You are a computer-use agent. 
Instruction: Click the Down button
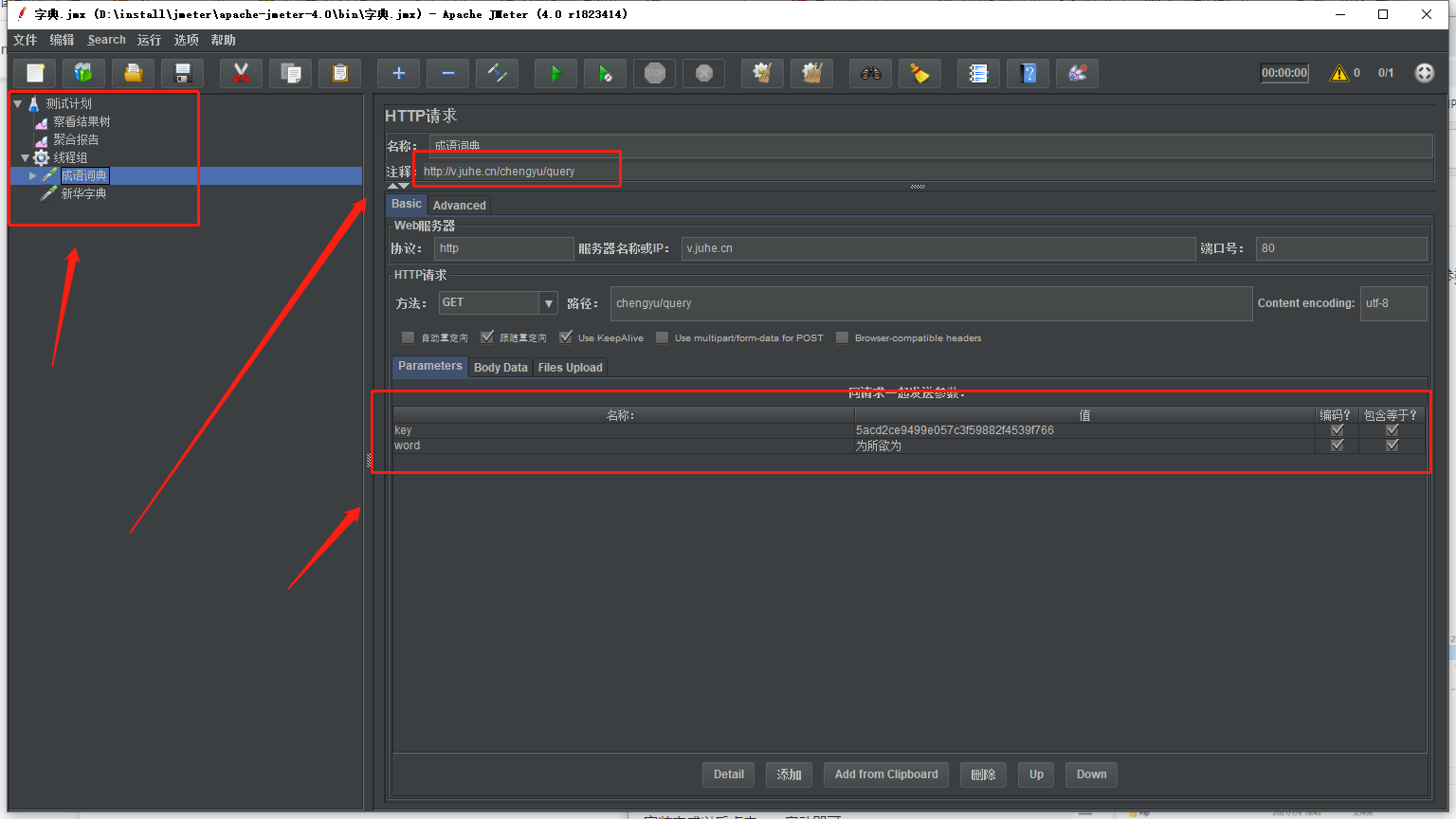(1092, 774)
